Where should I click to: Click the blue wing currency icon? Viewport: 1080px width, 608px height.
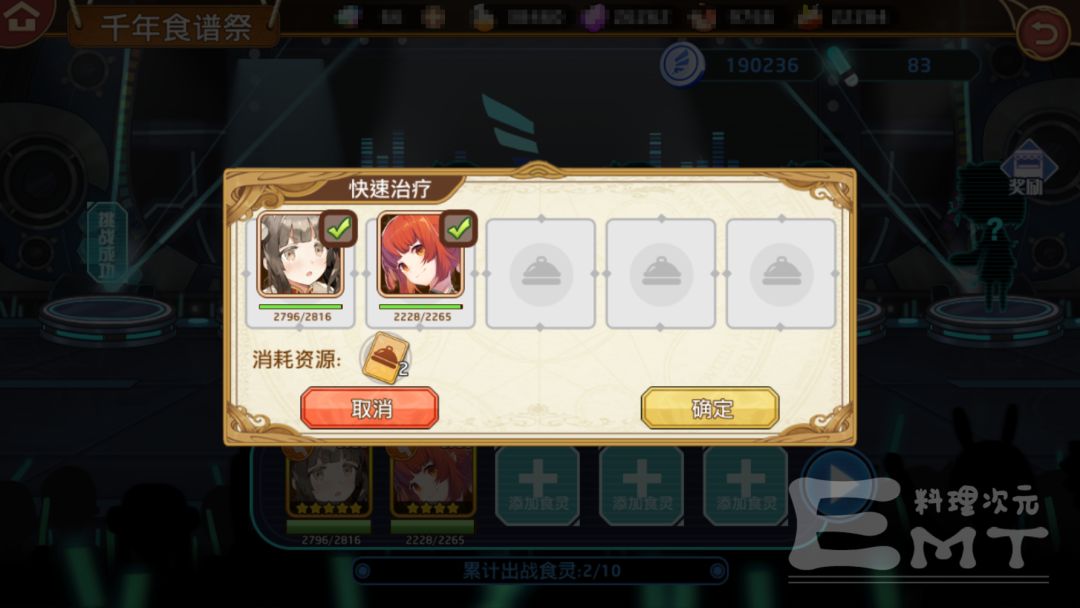point(682,65)
